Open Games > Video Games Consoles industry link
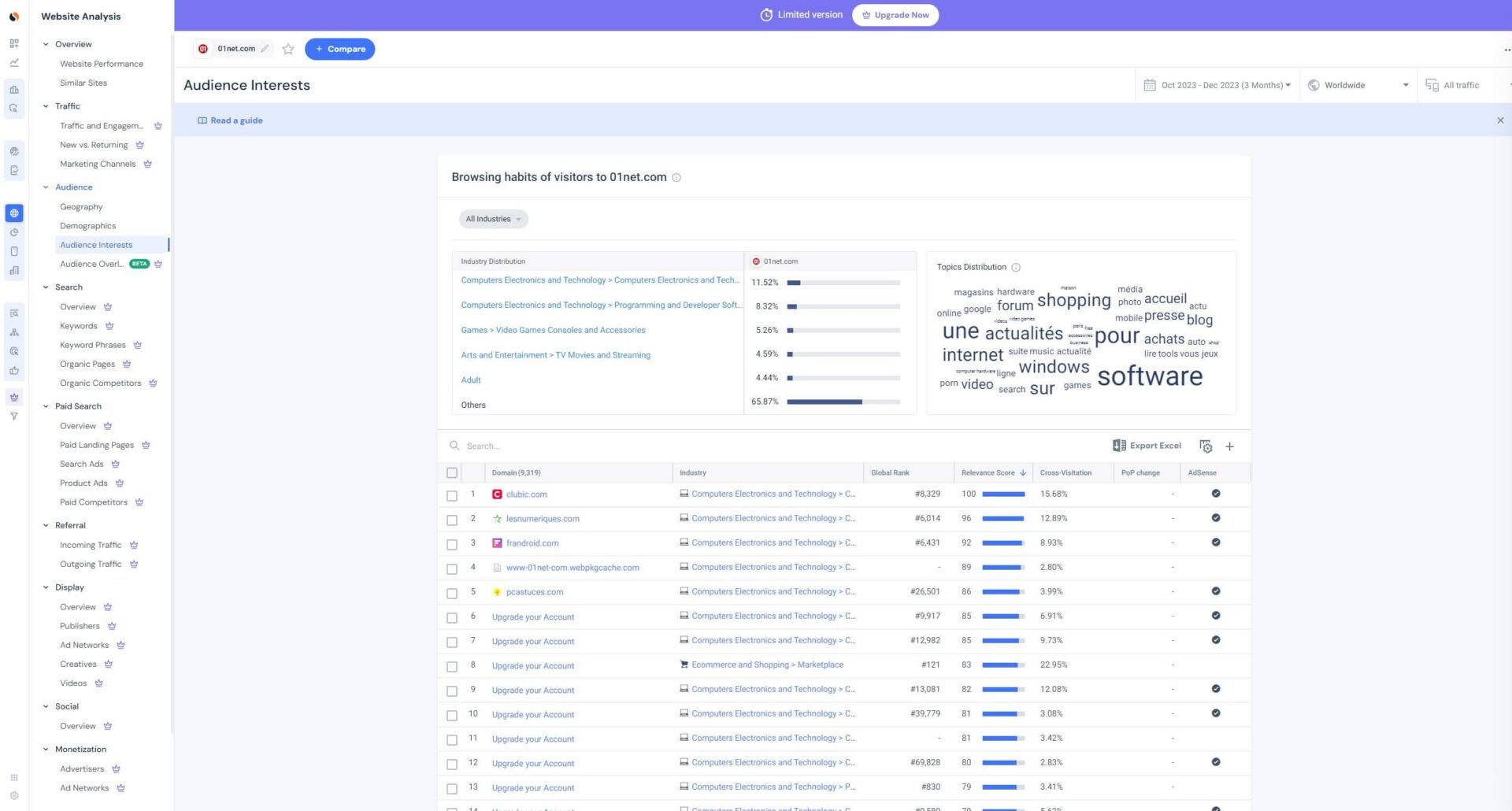 pos(553,331)
